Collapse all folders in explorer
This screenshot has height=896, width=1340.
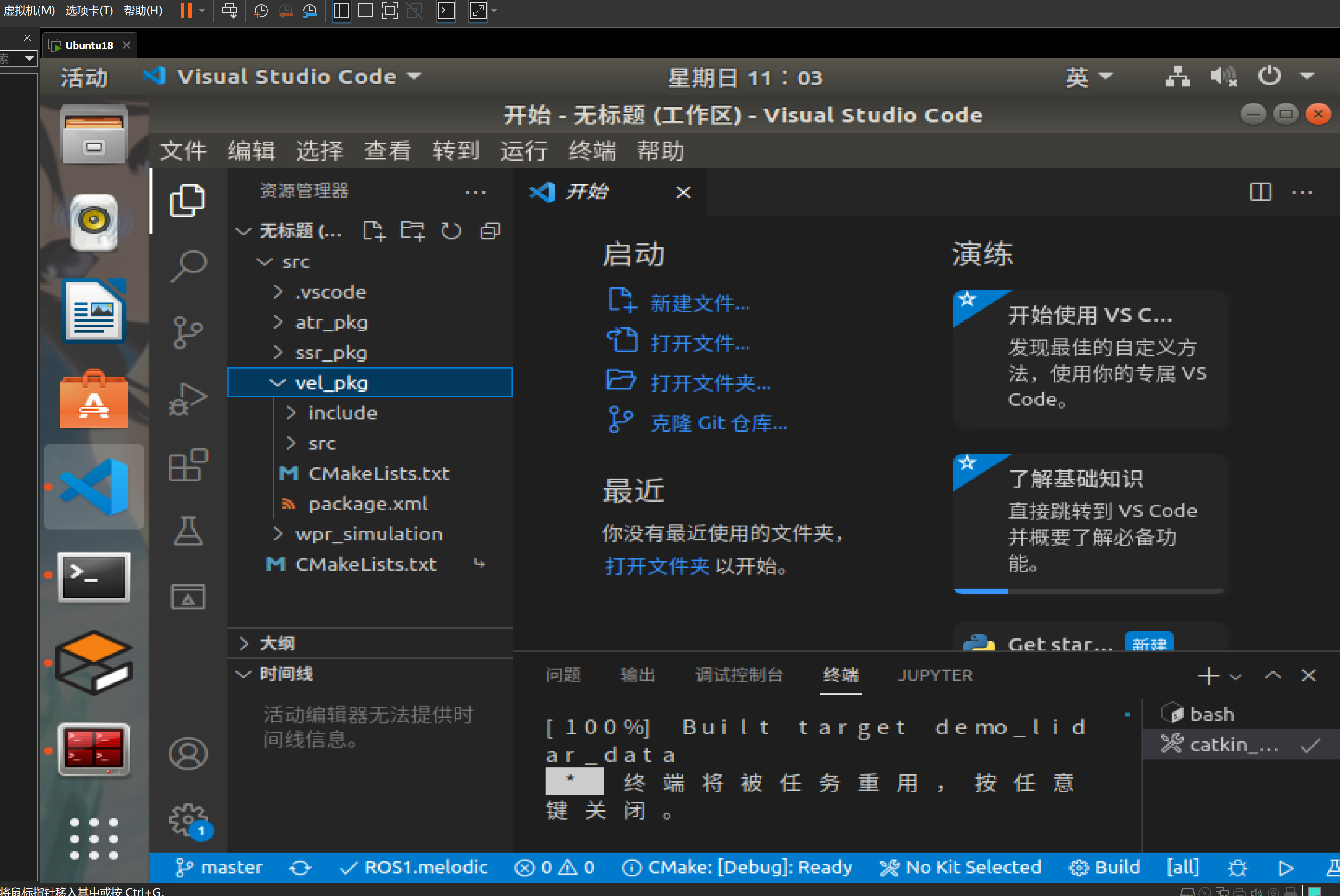coord(490,231)
